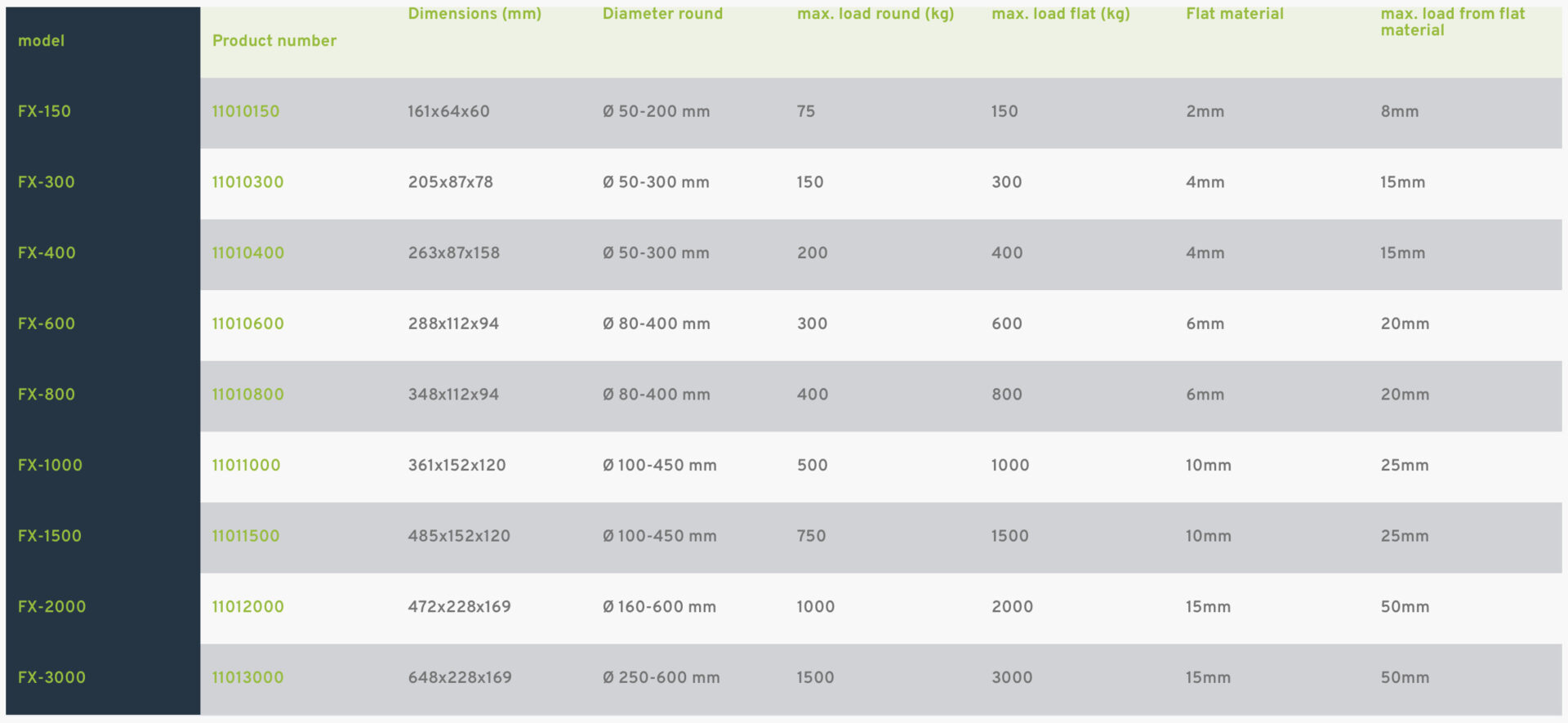The width and height of the screenshot is (1568, 723).
Task: Click the FX-600 model label
Action: click(x=46, y=324)
